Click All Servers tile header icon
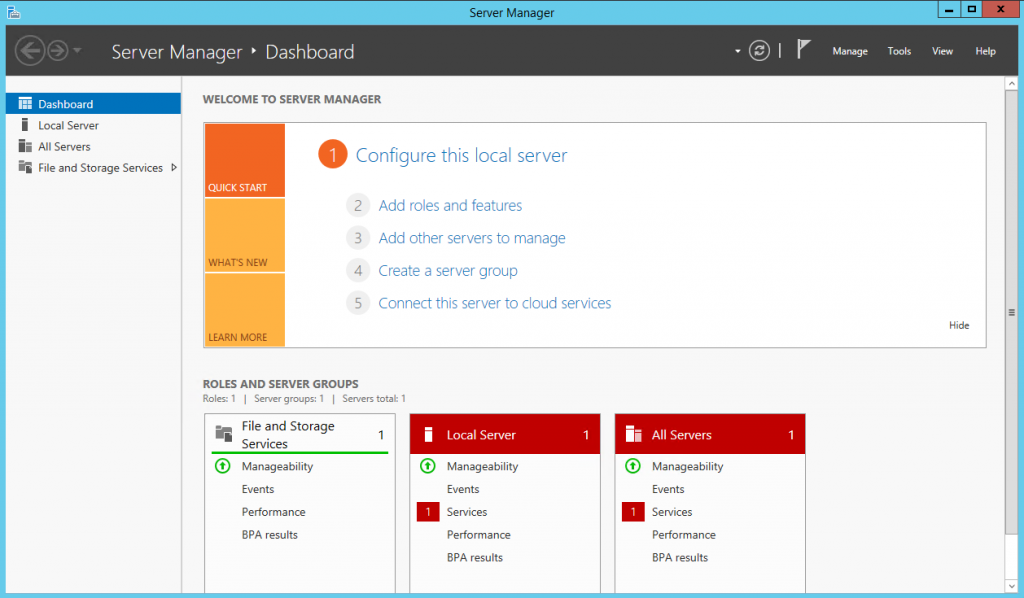 tap(633, 434)
